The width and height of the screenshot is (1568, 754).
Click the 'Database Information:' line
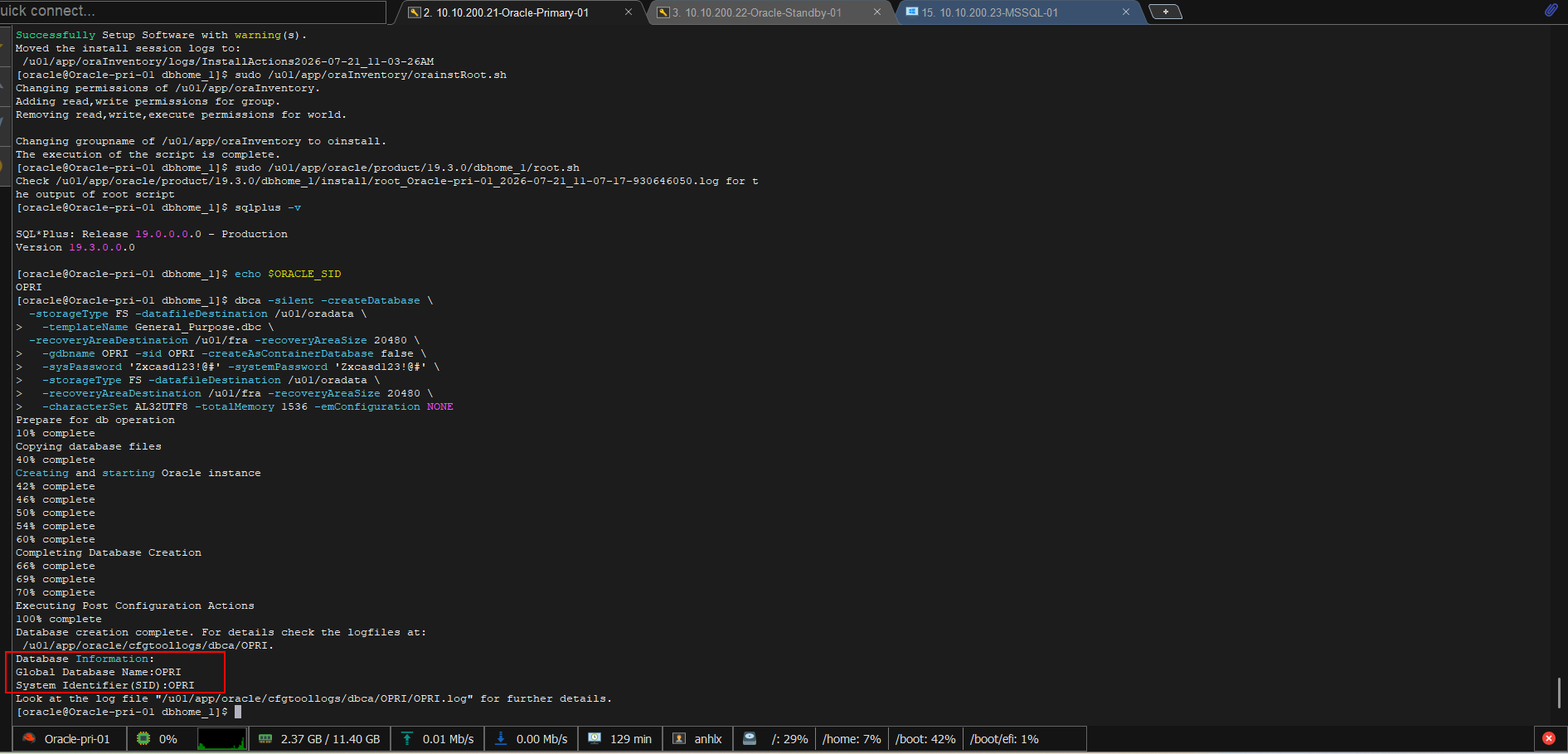tap(85, 659)
